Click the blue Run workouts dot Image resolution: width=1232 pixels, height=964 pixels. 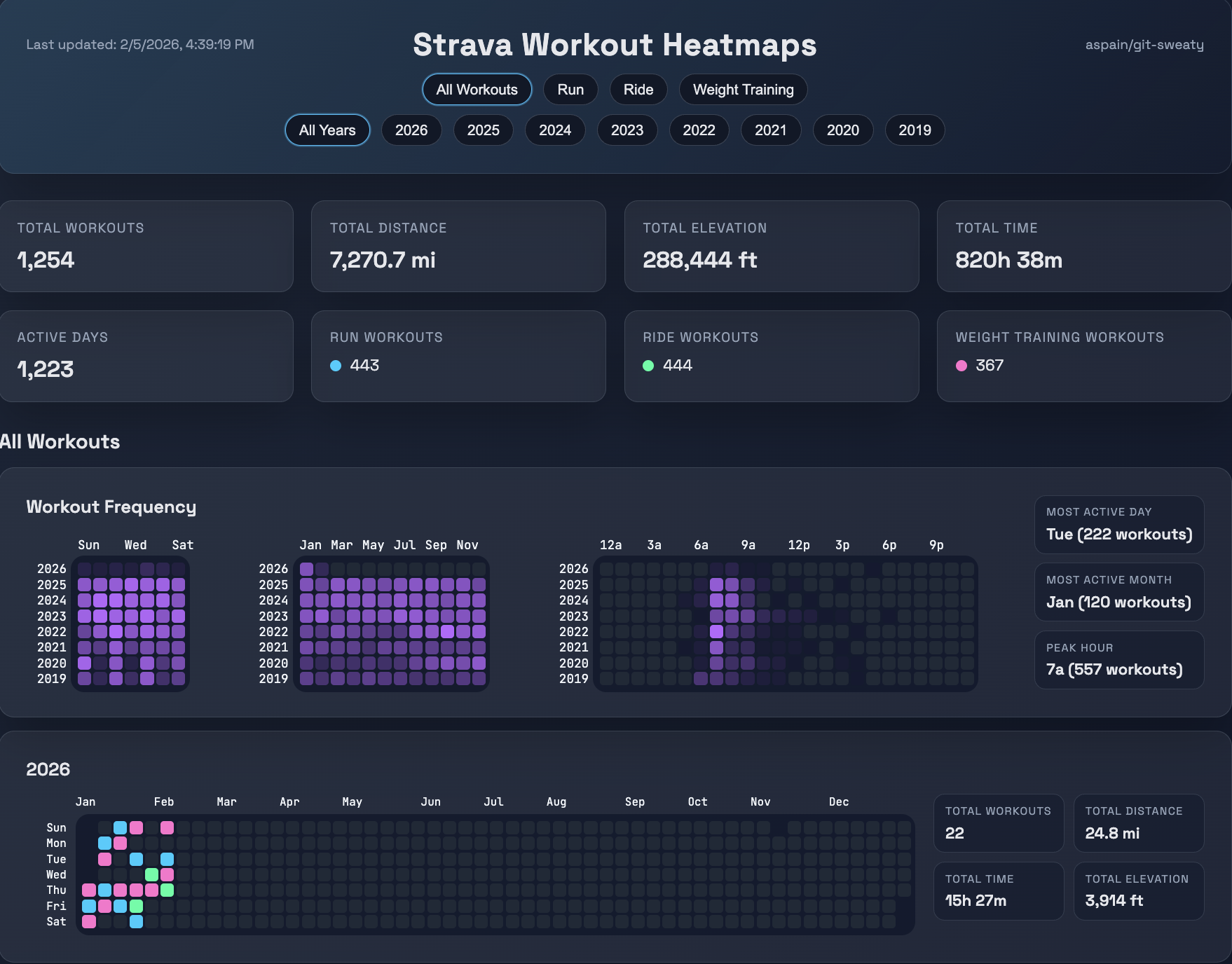coord(335,365)
